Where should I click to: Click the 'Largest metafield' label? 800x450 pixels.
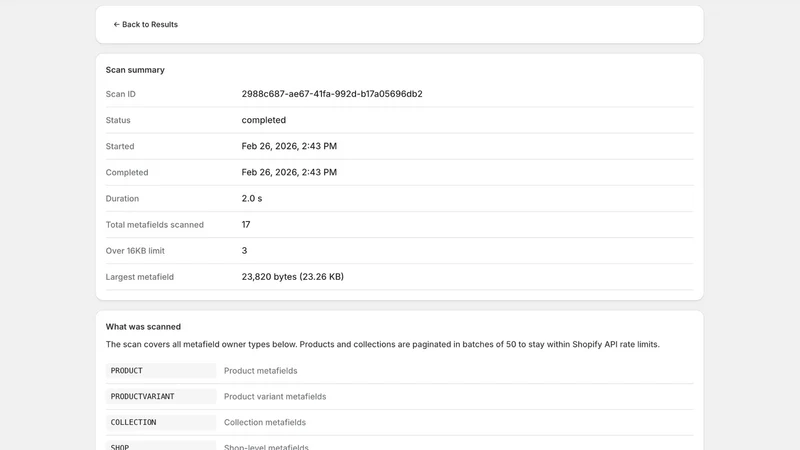coord(140,277)
